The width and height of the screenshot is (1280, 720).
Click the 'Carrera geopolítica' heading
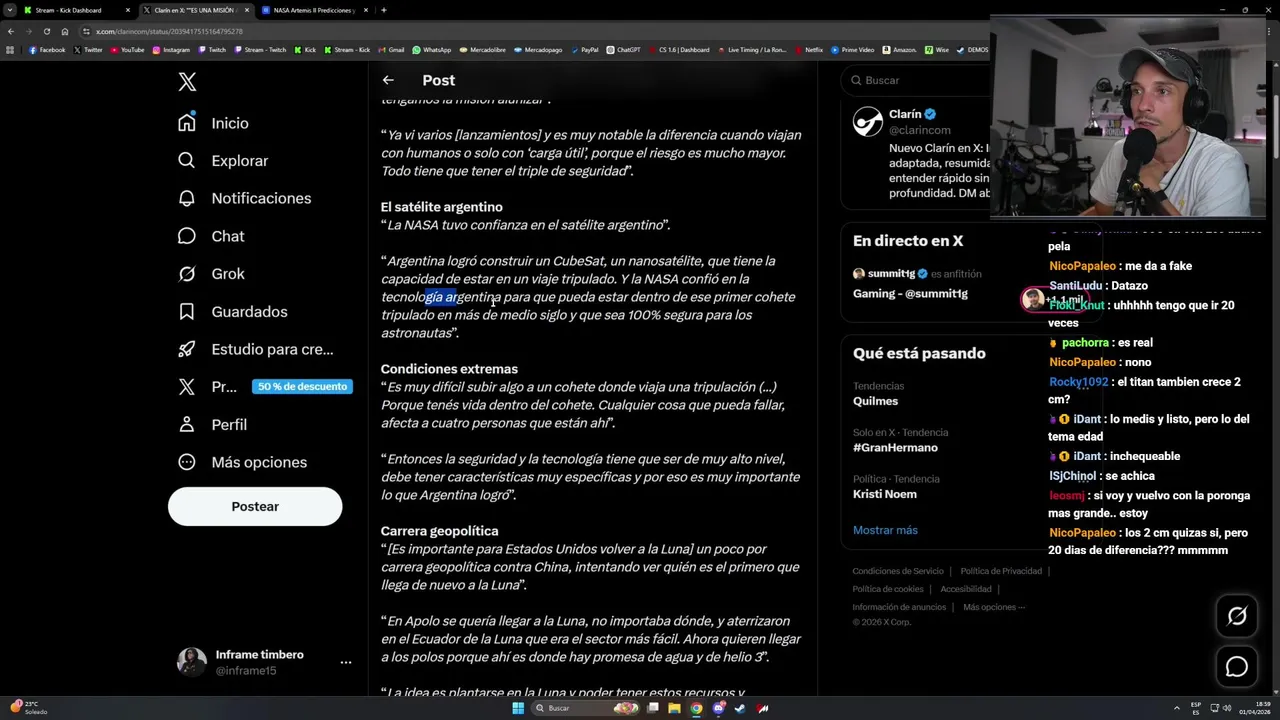point(439,531)
